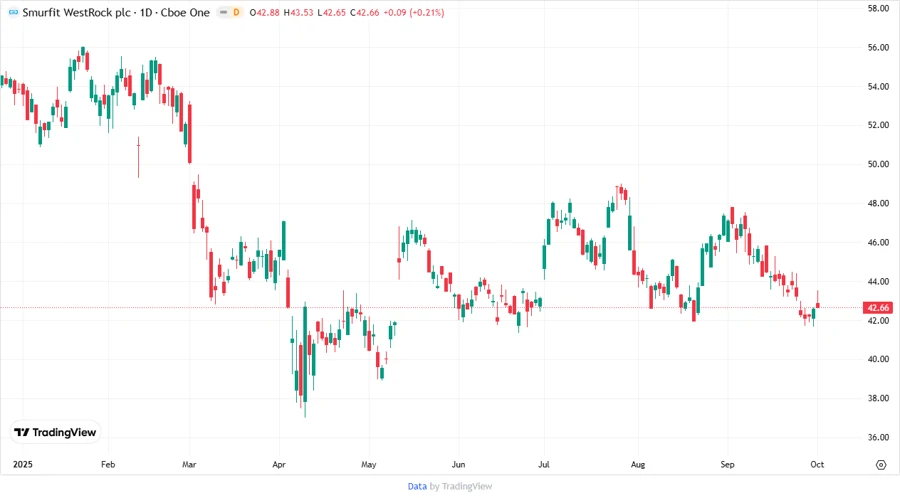Click the Jul label on time axis
This screenshot has height=498, width=900.
point(544,465)
